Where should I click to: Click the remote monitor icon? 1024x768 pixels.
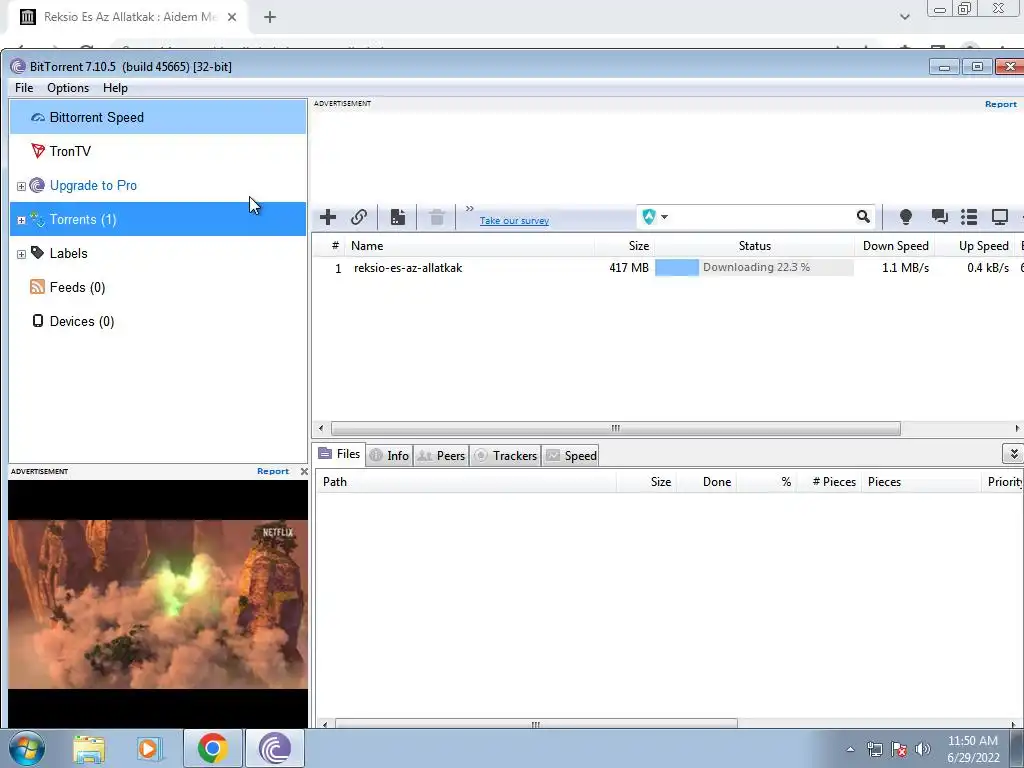1000,217
